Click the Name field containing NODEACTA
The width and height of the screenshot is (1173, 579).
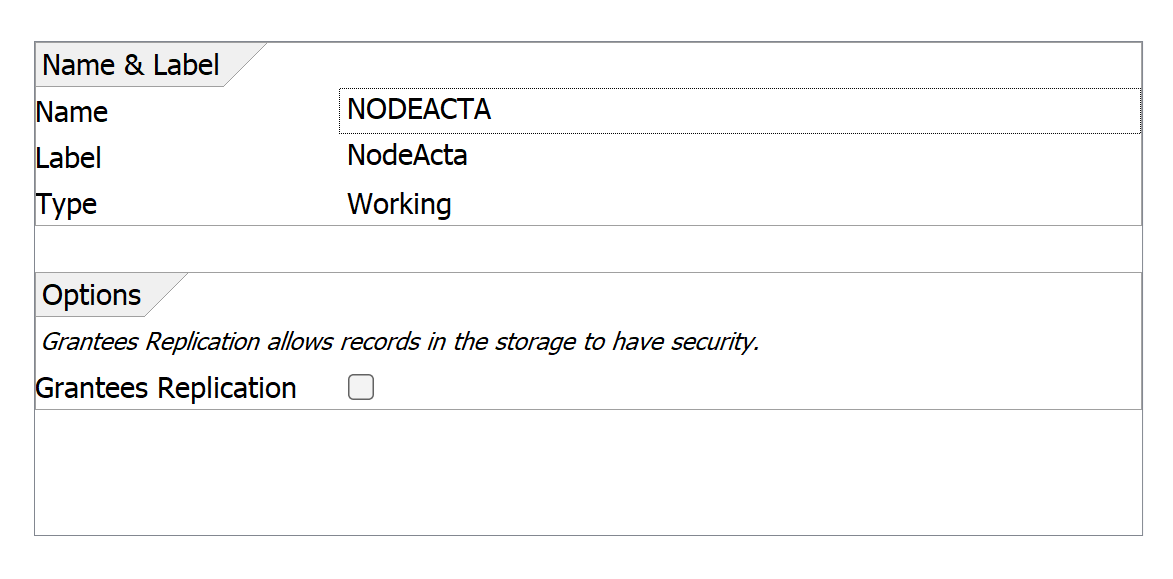coord(738,111)
